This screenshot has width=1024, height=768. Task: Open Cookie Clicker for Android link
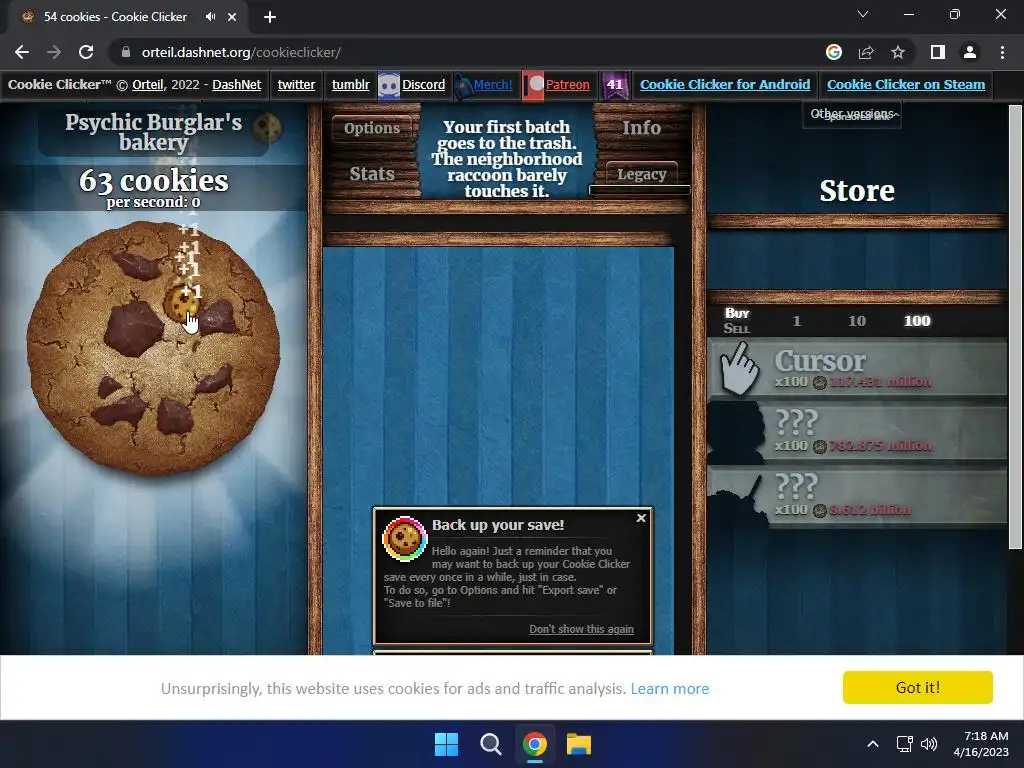725,85
